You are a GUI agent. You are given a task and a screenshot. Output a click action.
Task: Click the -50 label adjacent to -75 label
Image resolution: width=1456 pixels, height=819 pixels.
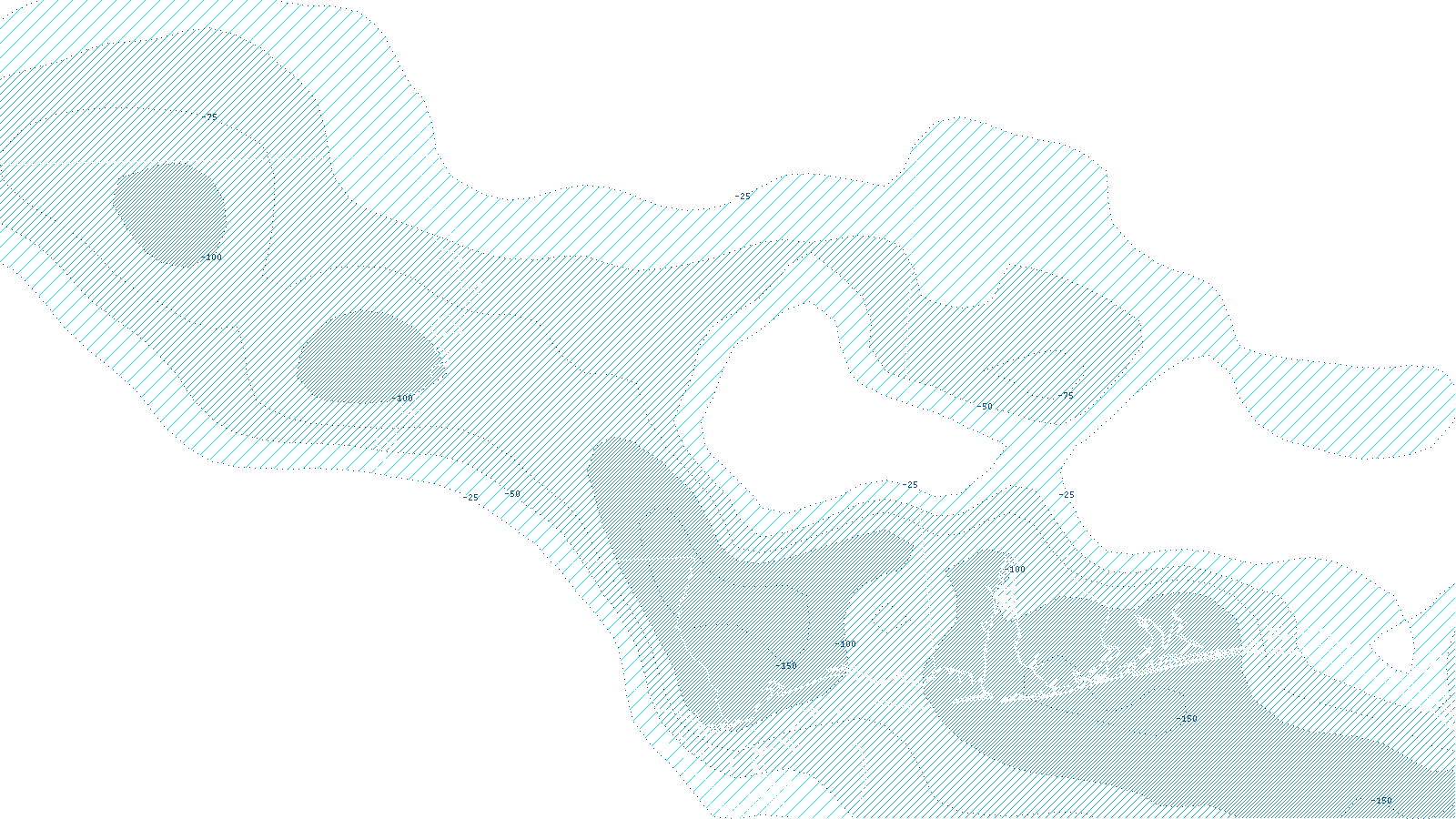(x=984, y=407)
